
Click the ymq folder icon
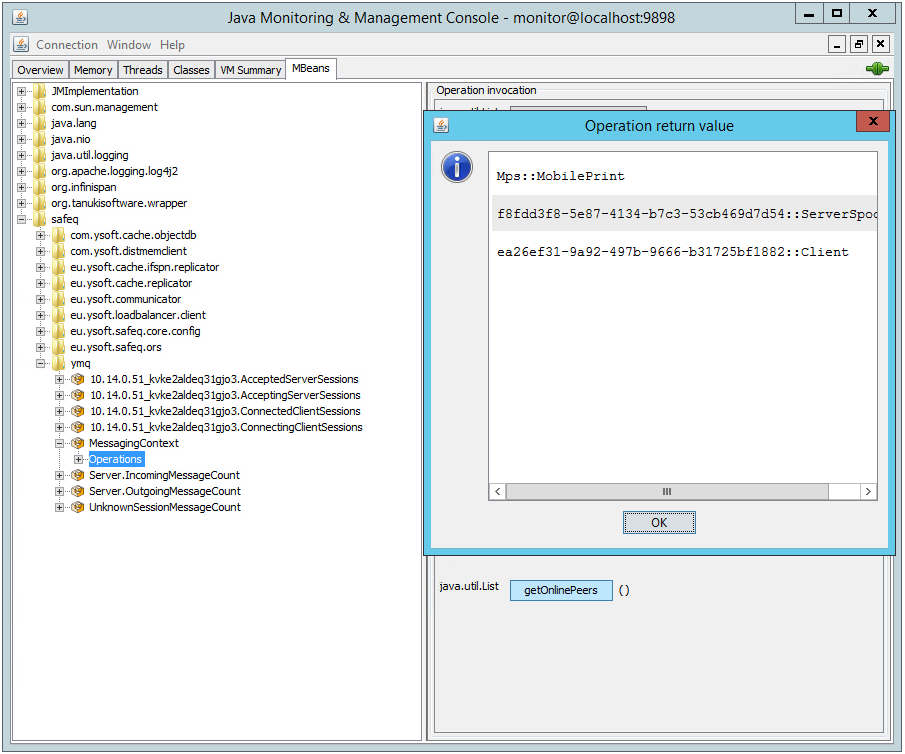coord(59,363)
